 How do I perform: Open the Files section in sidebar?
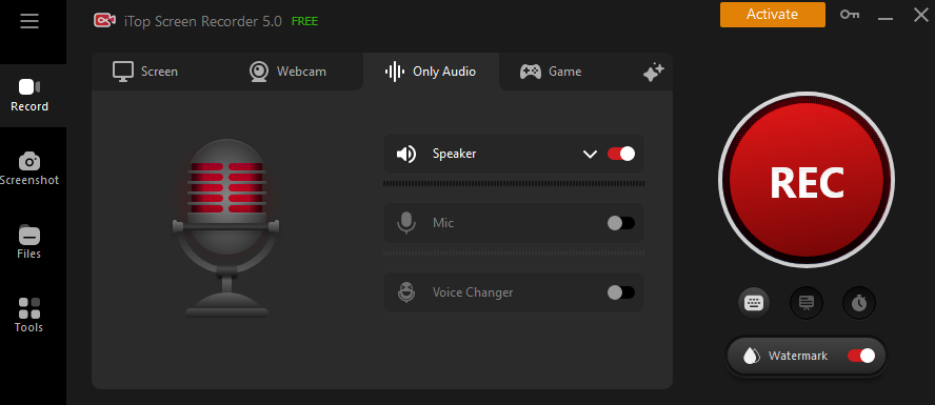click(29, 242)
